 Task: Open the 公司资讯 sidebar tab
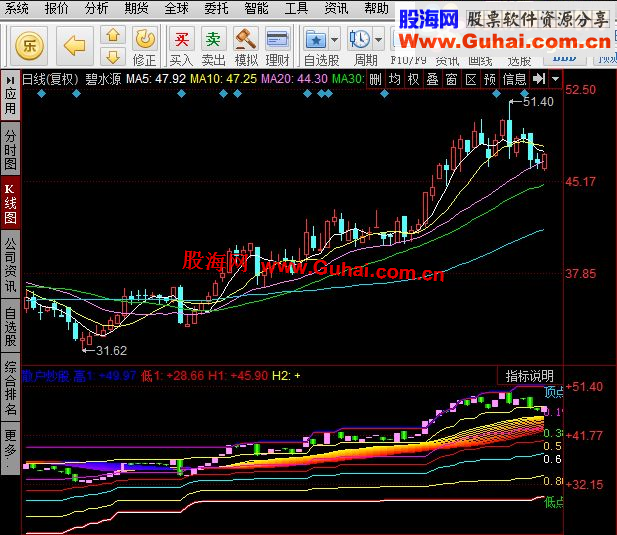[10, 264]
